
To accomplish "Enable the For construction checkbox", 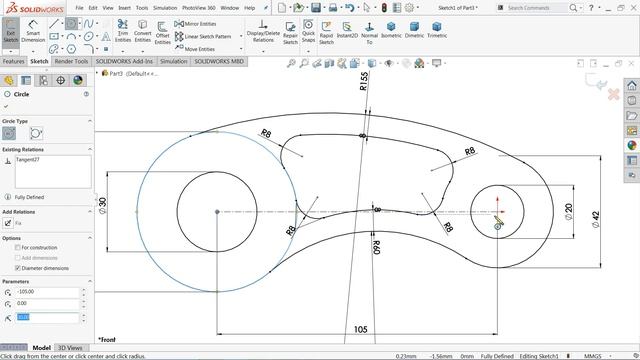I will point(18,247).
